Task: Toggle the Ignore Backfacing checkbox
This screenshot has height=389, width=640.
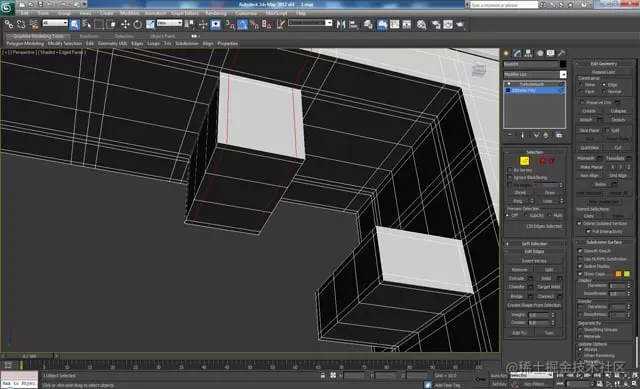Action: pyautogui.click(x=510, y=178)
